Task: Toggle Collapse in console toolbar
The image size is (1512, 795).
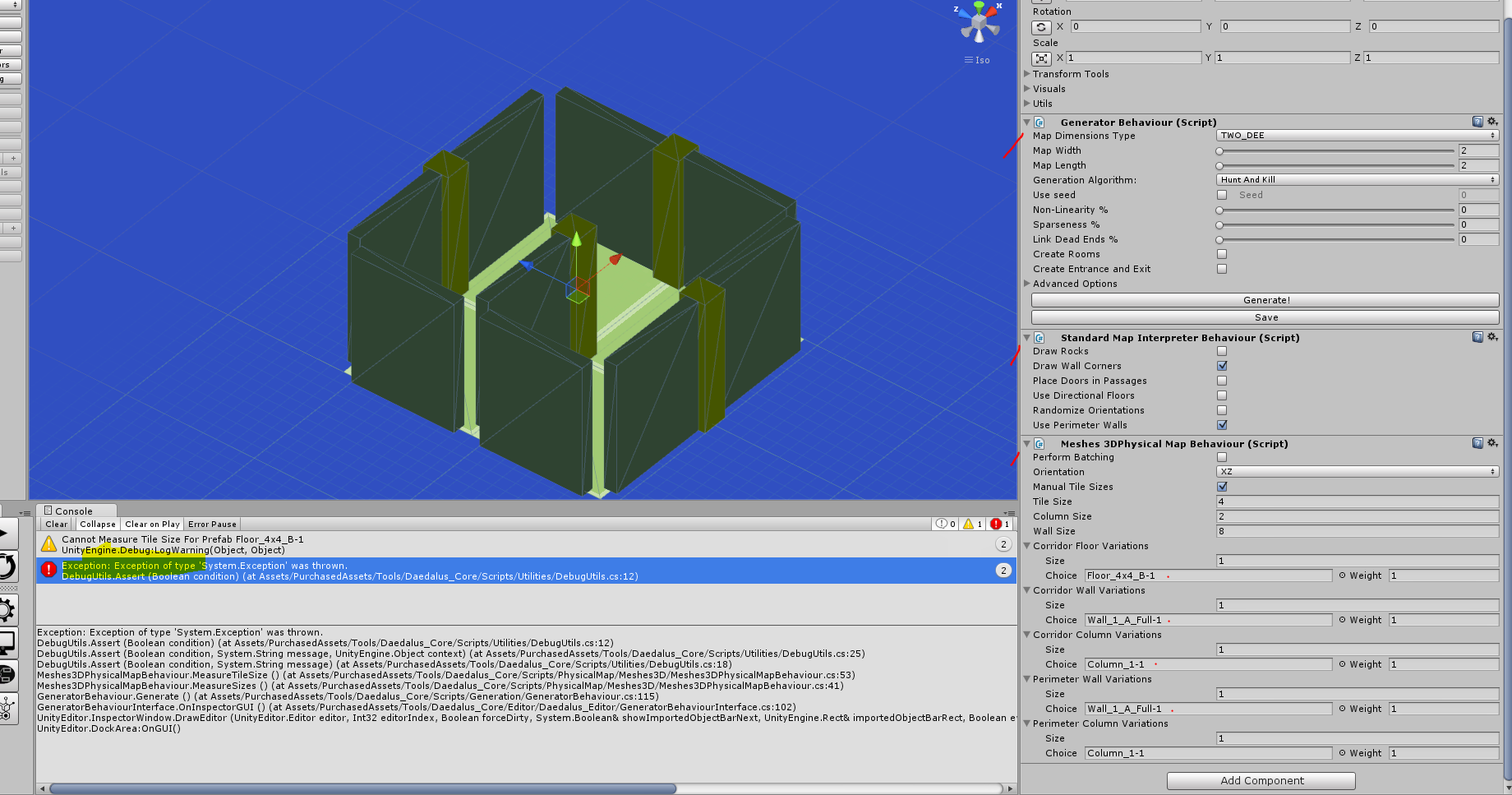Action: pyautogui.click(x=98, y=524)
